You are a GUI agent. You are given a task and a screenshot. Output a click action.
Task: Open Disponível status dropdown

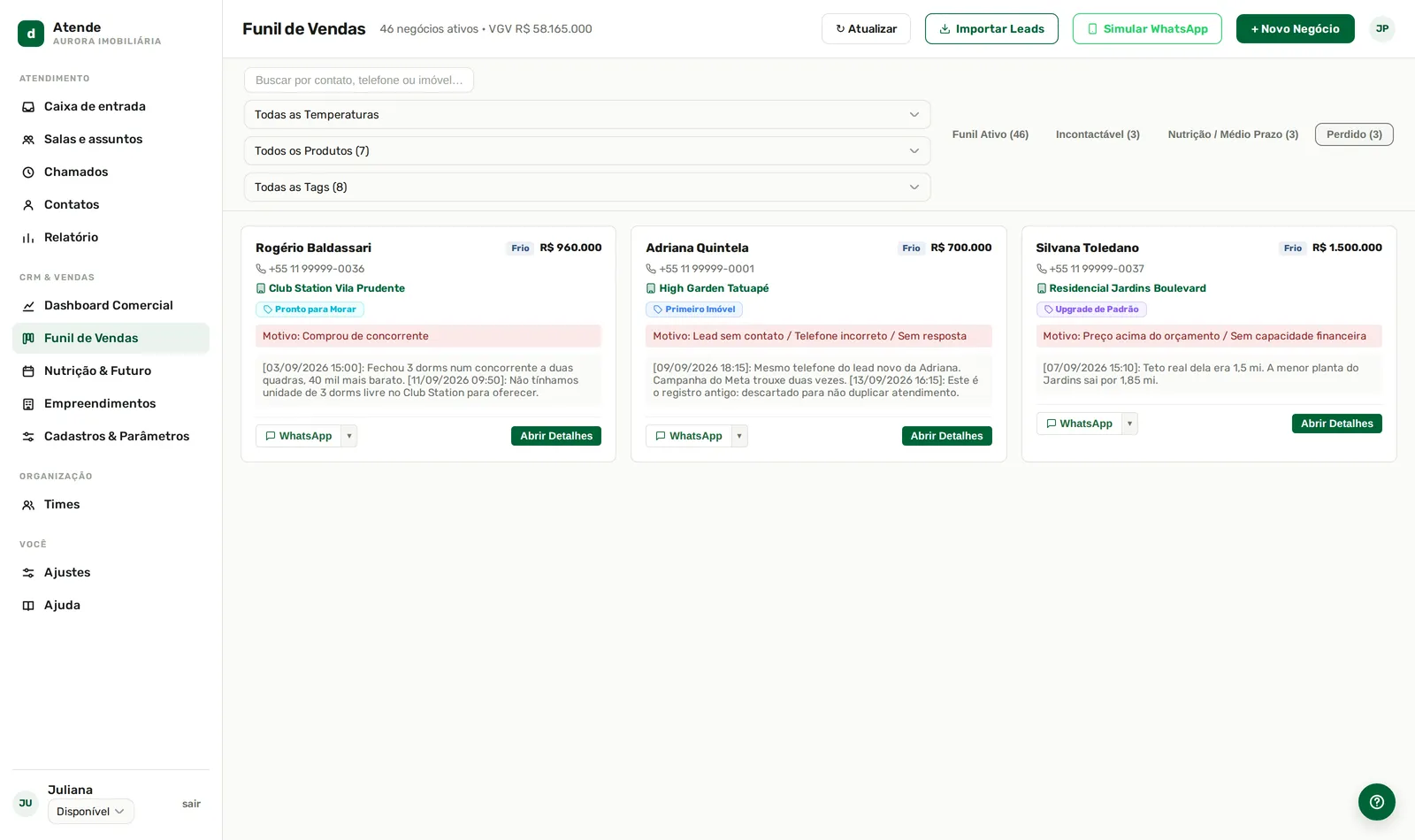(91, 812)
